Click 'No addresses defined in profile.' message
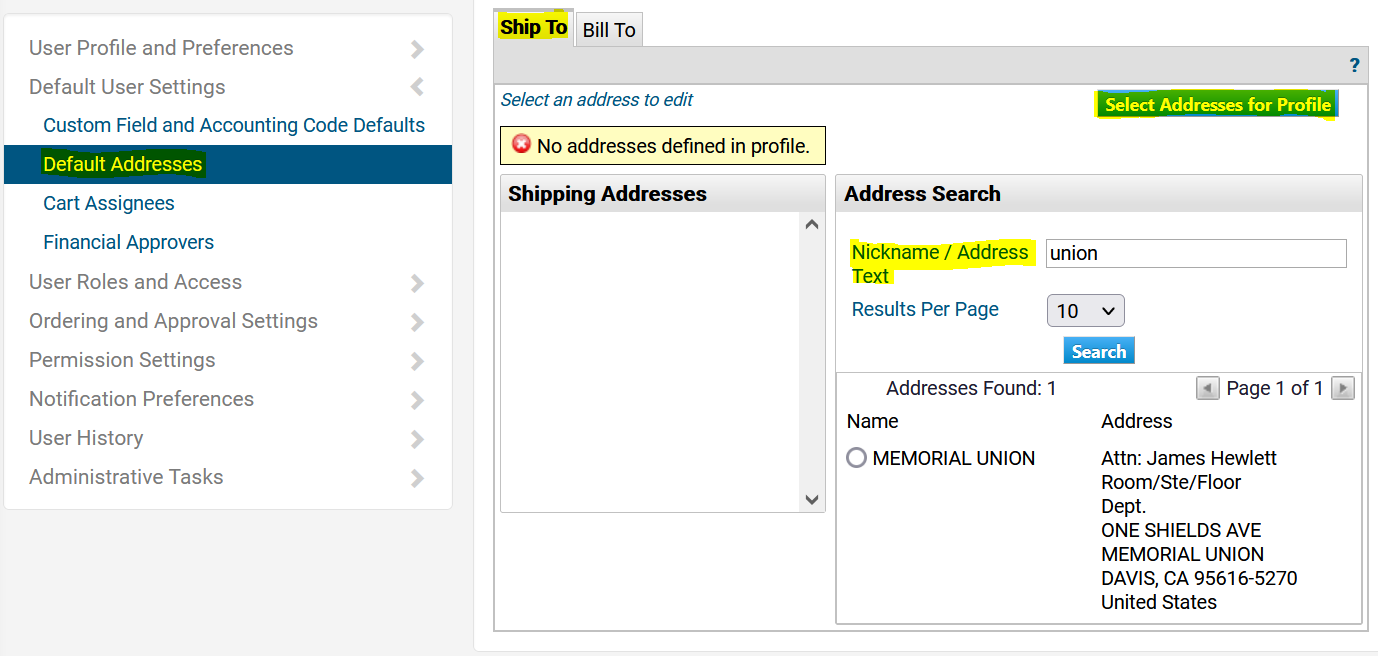 point(673,146)
